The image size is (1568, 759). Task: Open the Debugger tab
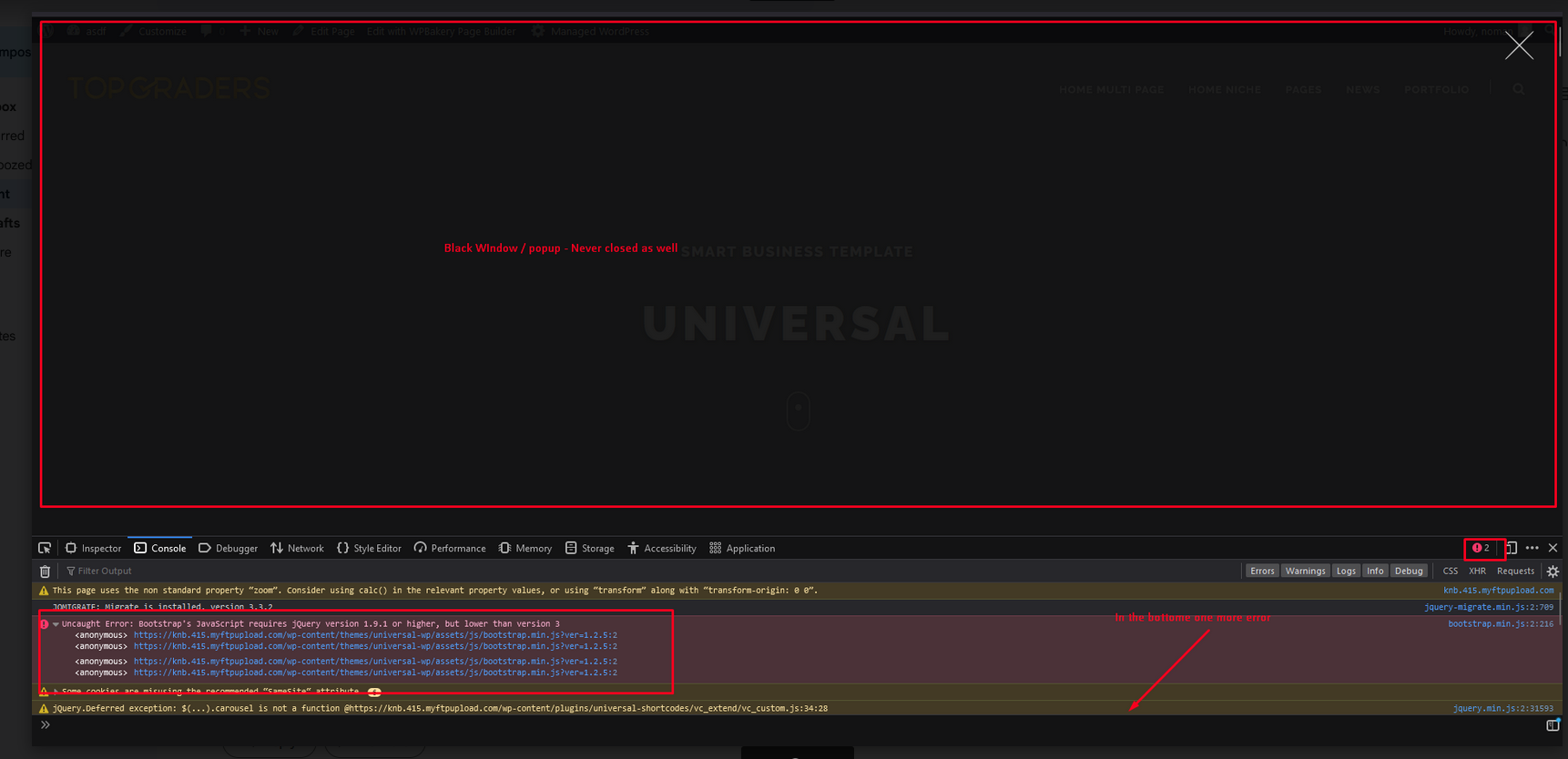tap(228, 548)
